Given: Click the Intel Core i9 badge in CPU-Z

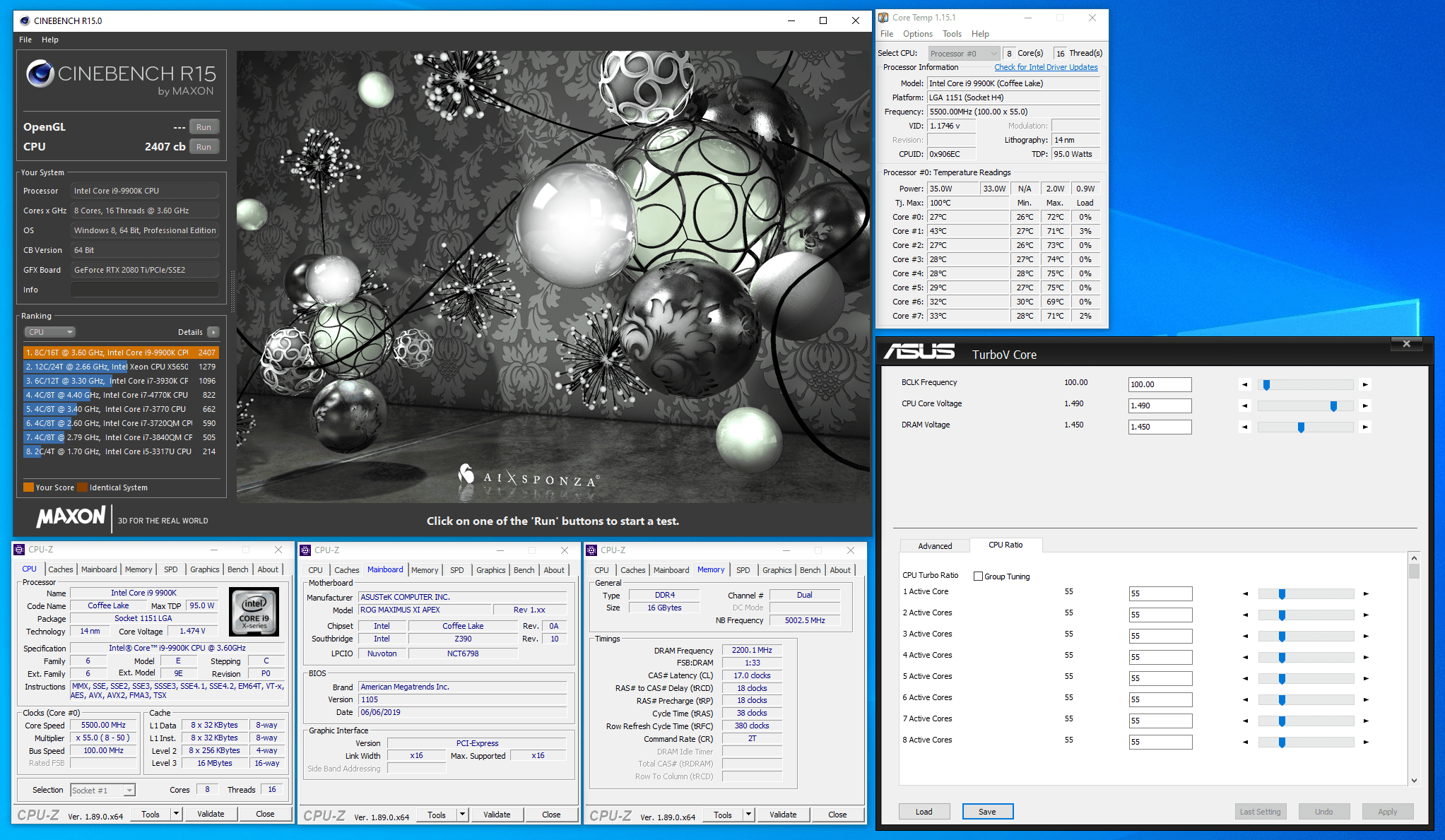Looking at the screenshot, I should click(x=254, y=612).
